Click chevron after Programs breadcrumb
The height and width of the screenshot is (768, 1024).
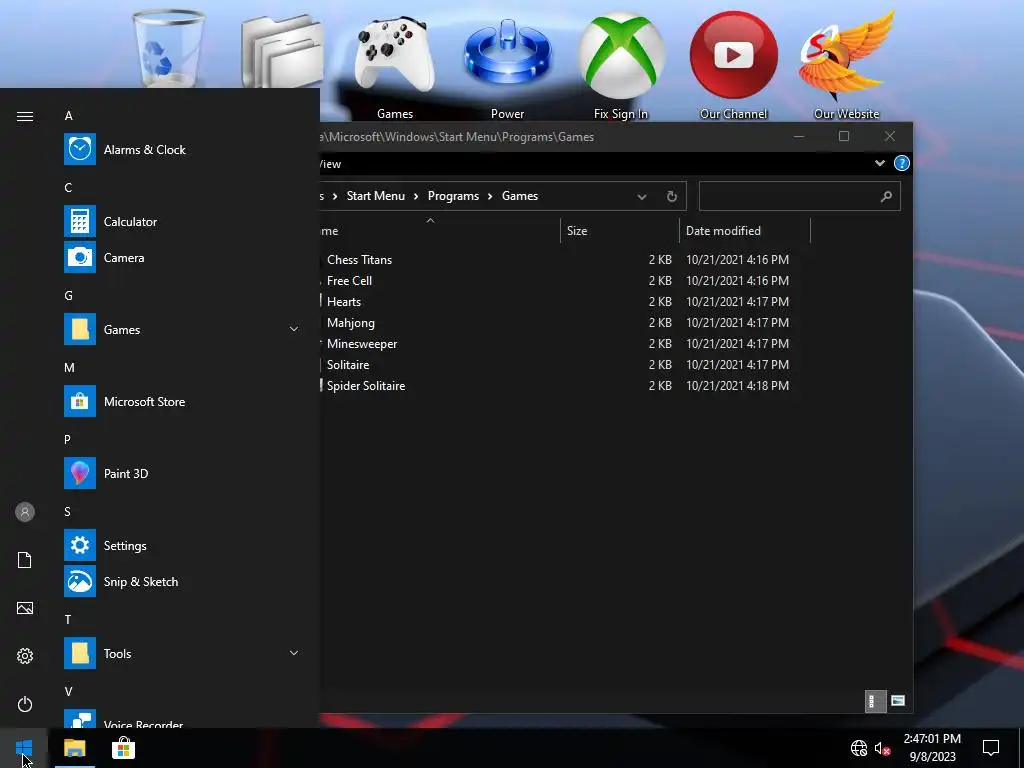[490, 196]
